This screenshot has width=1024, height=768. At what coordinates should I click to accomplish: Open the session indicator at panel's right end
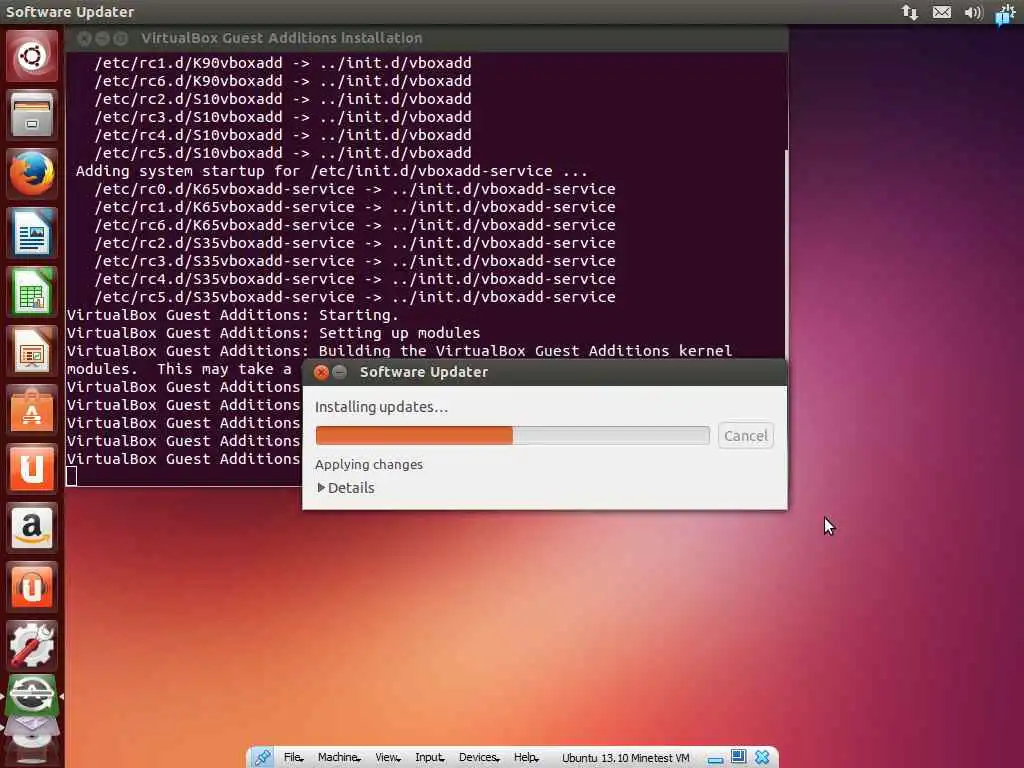coord(1005,12)
